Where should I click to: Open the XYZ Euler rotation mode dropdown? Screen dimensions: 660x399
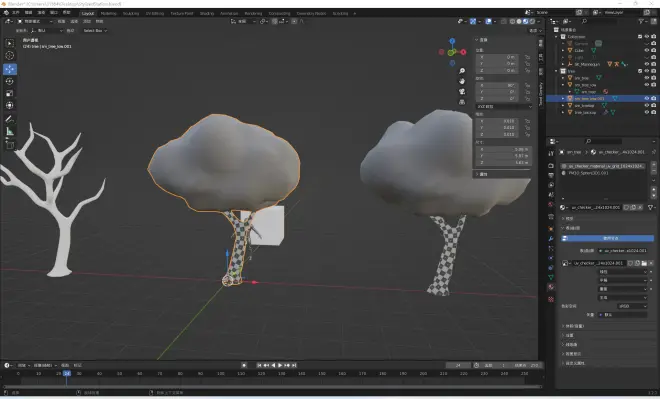pos(504,106)
